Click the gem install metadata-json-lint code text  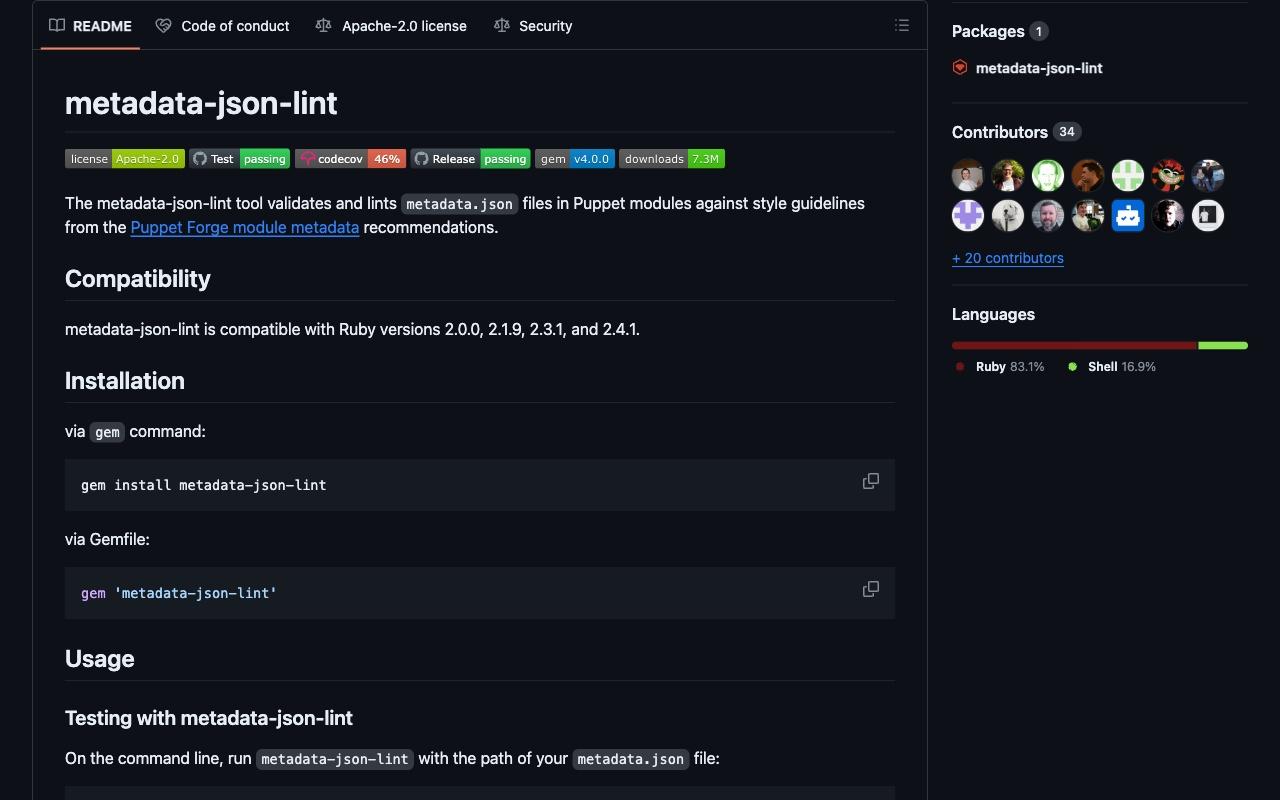click(x=204, y=485)
